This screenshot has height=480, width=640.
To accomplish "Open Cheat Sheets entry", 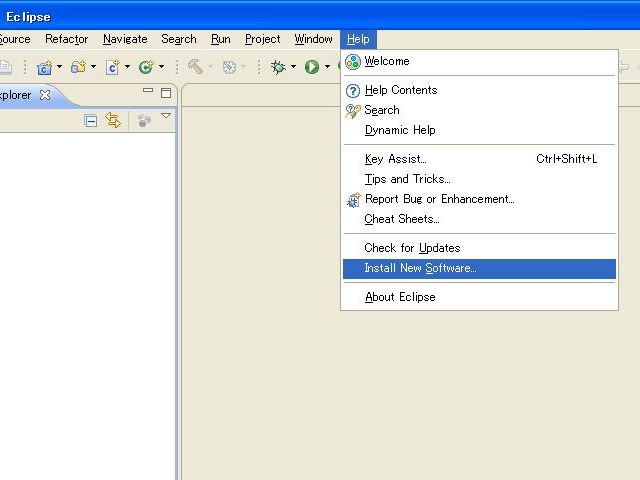I will [479, 219].
